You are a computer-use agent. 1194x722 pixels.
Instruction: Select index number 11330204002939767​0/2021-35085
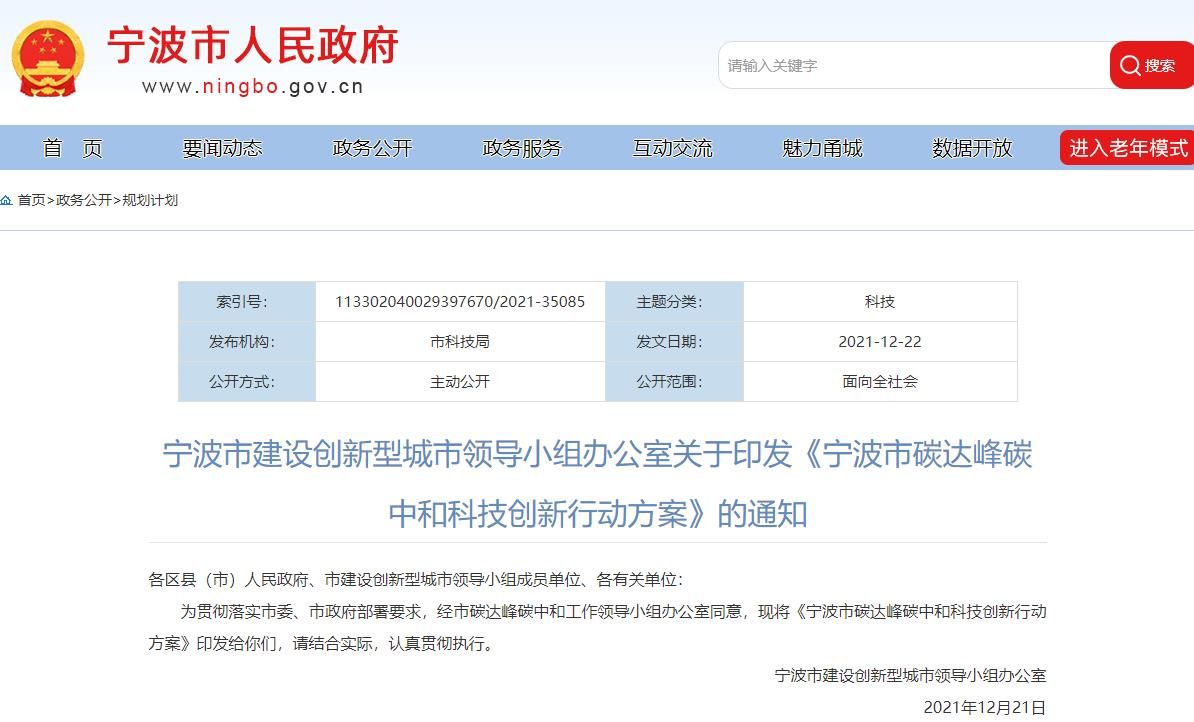(460, 302)
